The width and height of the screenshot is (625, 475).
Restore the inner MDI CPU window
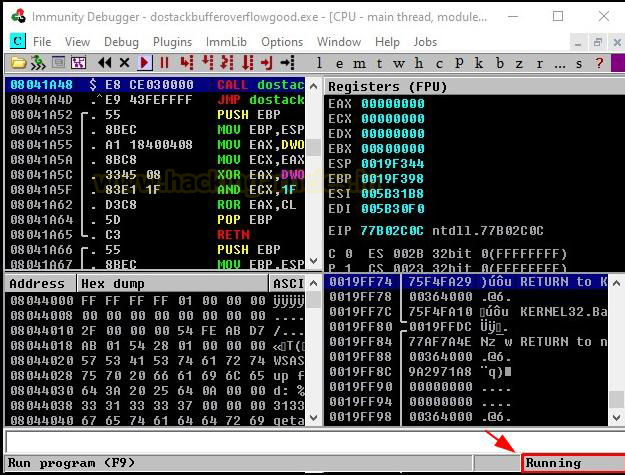coord(597,42)
